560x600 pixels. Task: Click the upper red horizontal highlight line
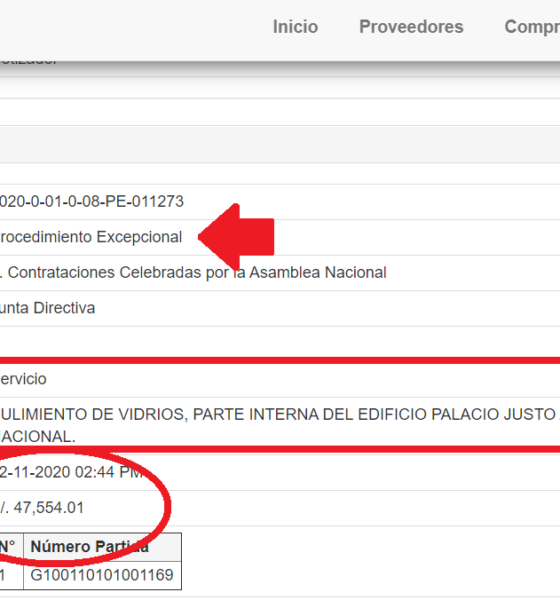(280, 360)
